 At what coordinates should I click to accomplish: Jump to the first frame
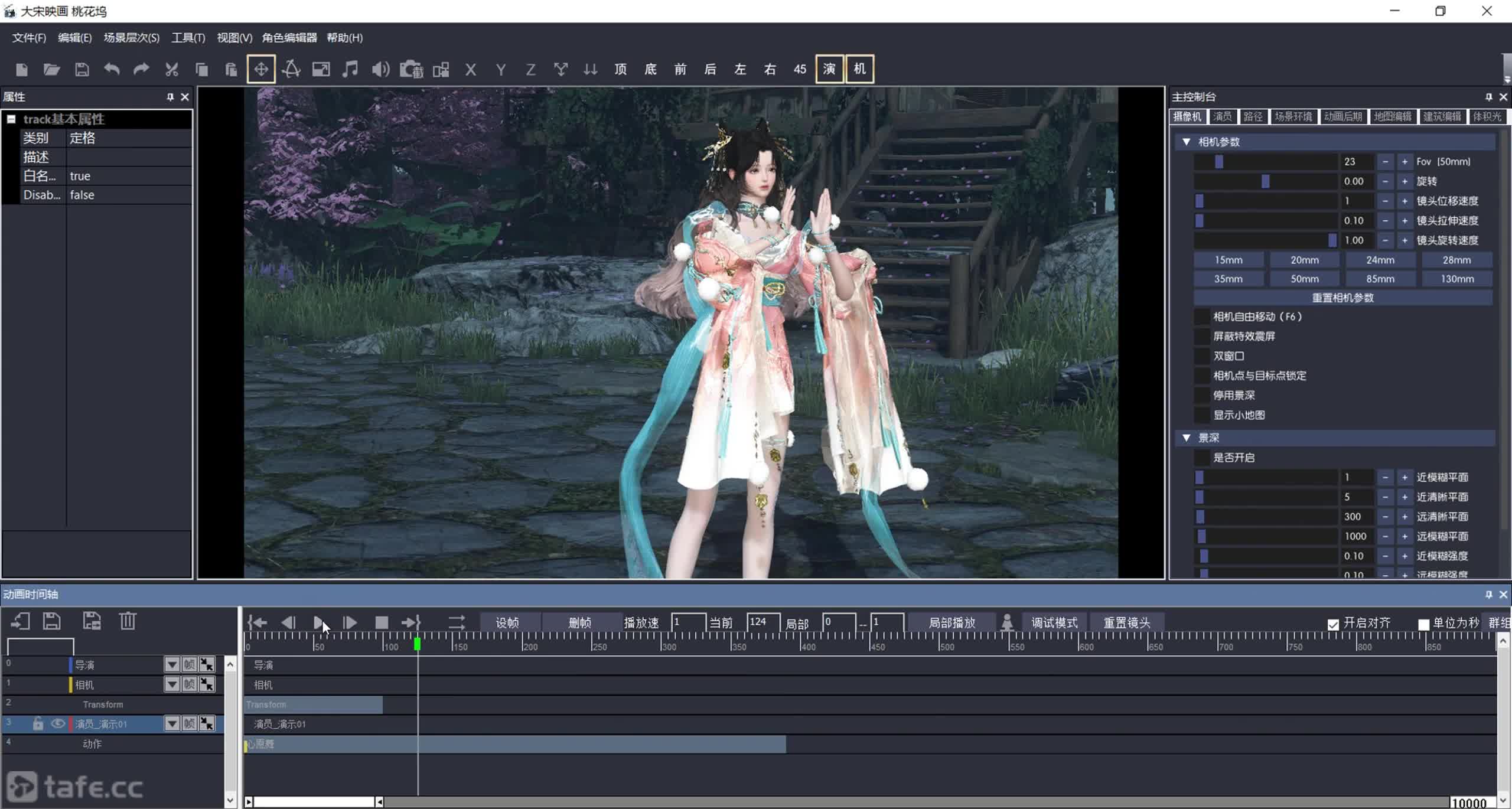(x=258, y=622)
